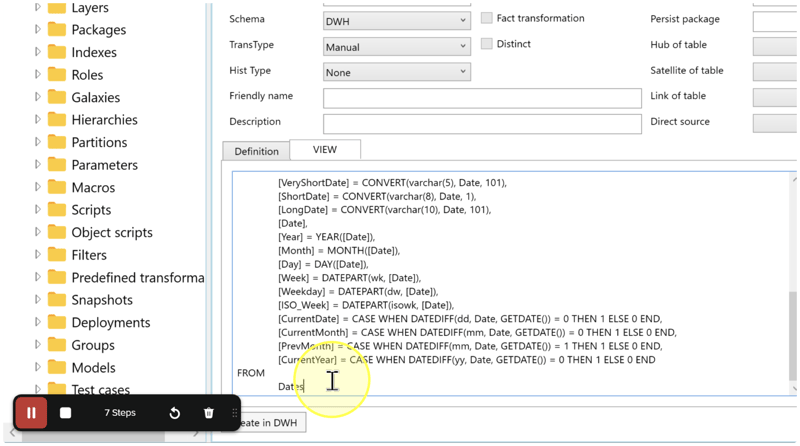Select the Test cases tree item
Image resolution: width=800 pixels, height=446 pixels.
point(101,389)
